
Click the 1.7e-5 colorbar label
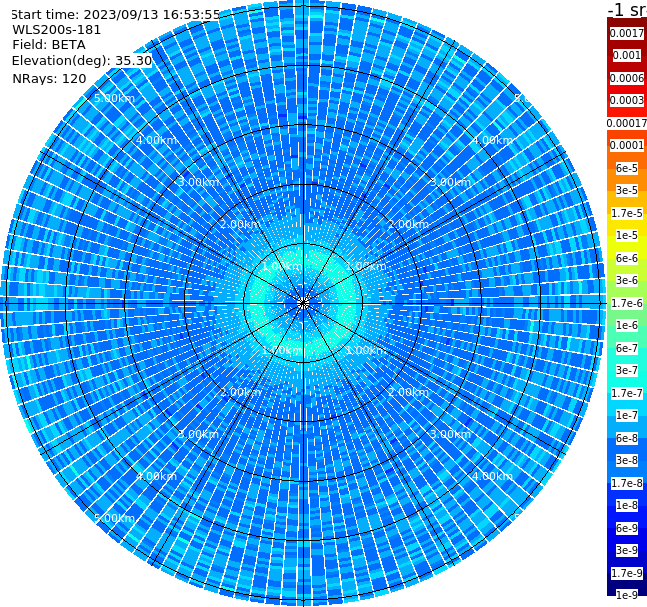tap(627, 213)
